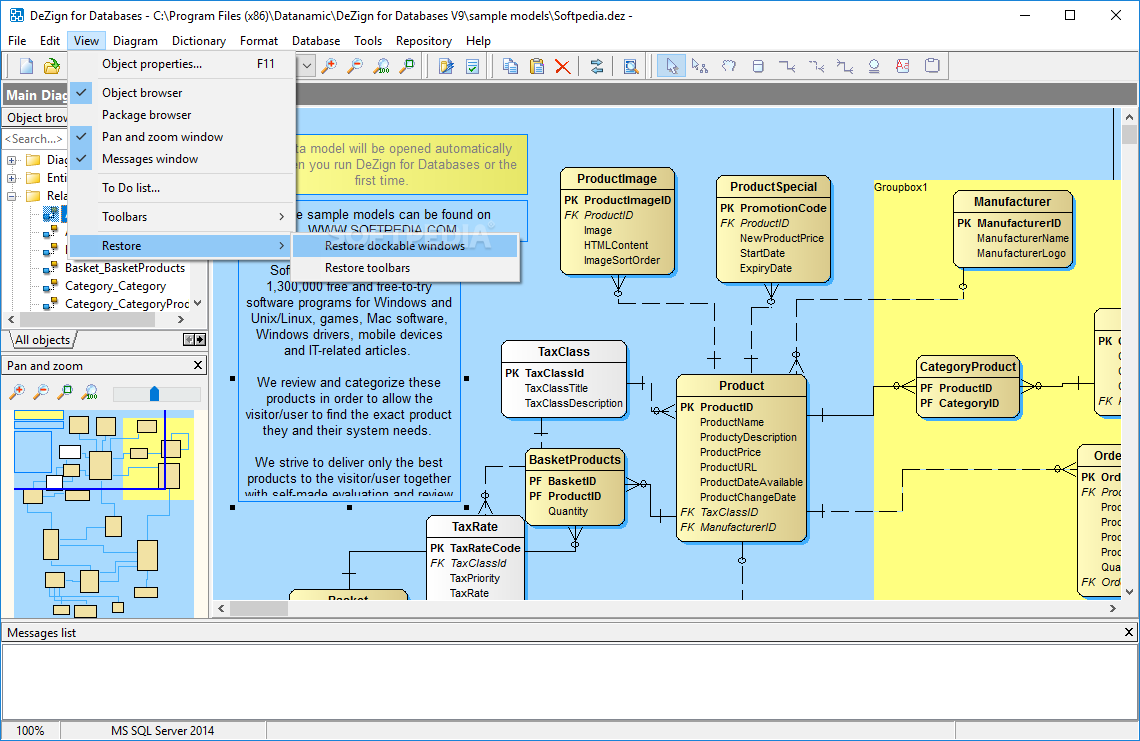The image size is (1140, 741).
Task: Click Restore toolbars
Action: (x=406, y=268)
